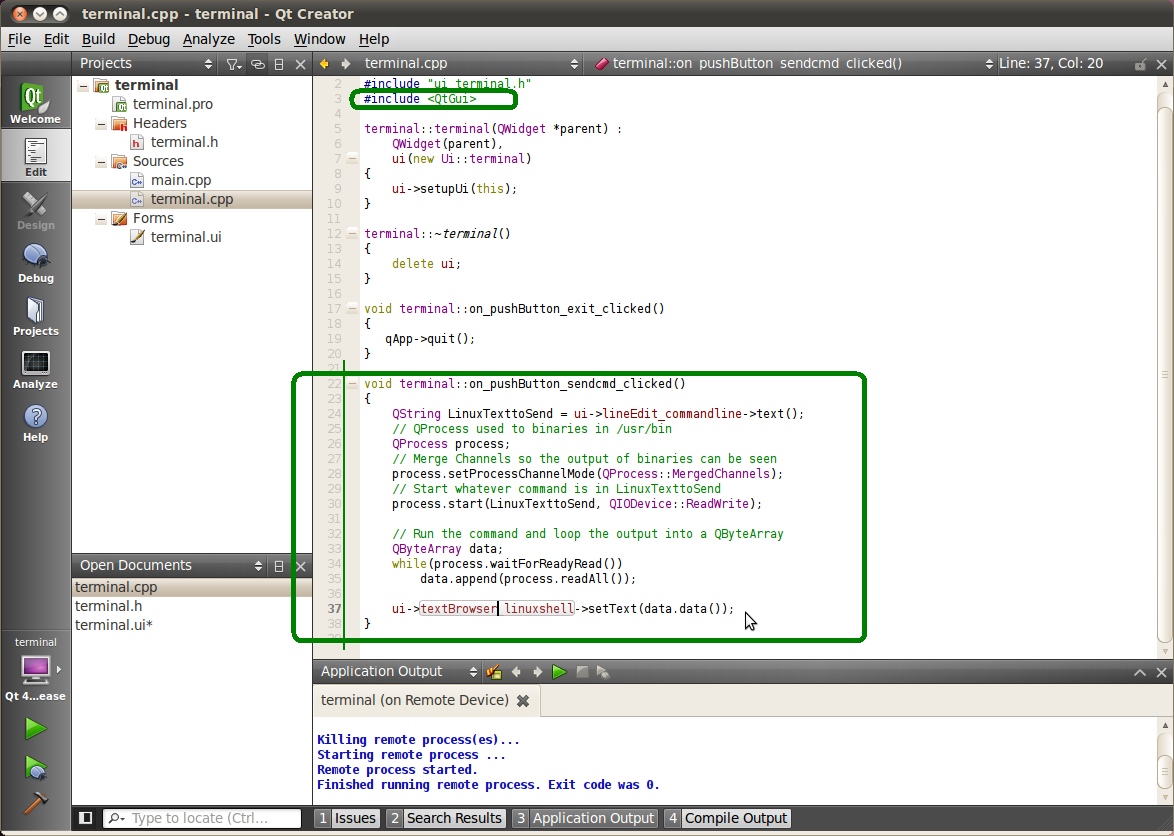Image resolution: width=1174 pixels, height=836 pixels.
Task: Open the function symbol selector dropdown
Action: coord(989,64)
